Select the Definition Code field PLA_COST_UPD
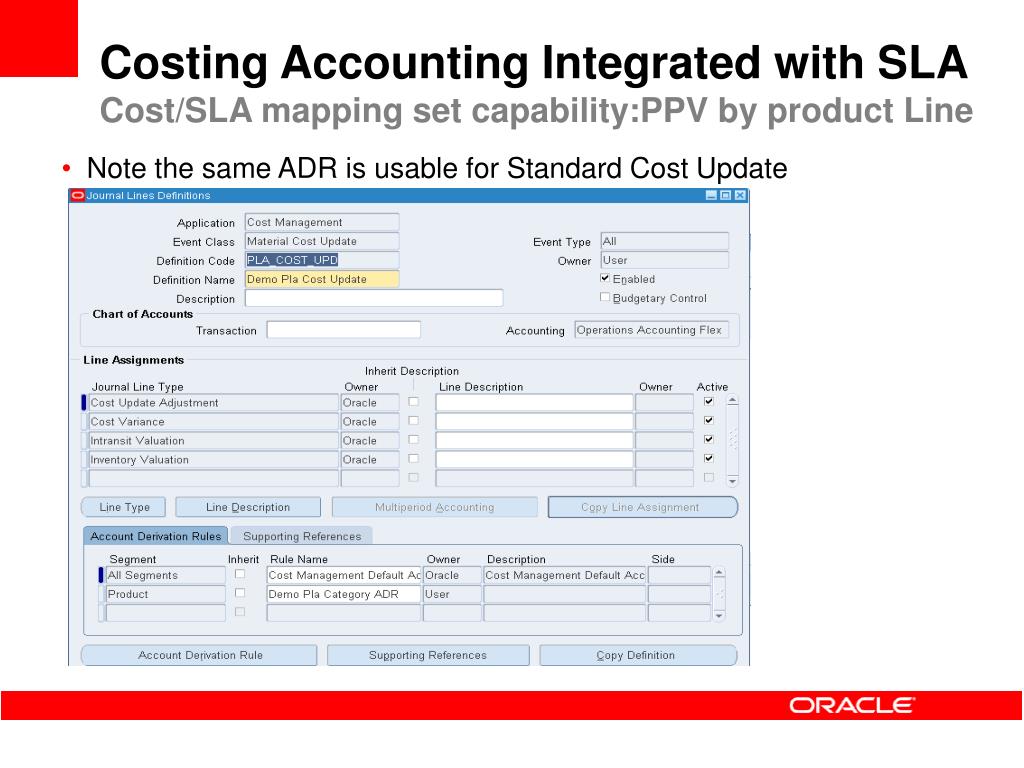1024x768 pixels. (322, 261)
